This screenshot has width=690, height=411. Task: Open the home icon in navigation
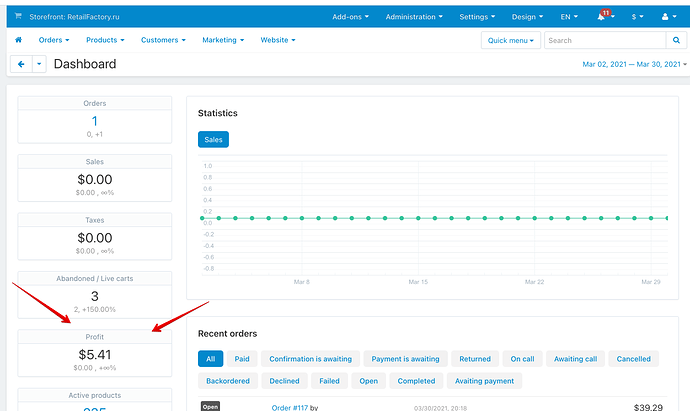[x=18, y=40]
